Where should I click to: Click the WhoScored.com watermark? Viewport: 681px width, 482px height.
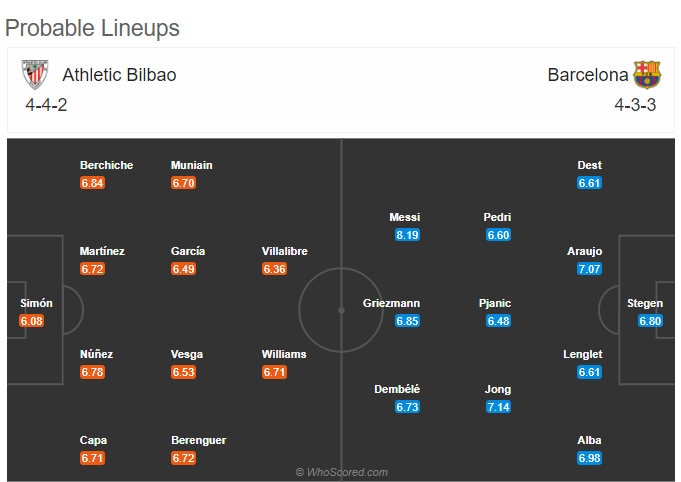(342, 472)
